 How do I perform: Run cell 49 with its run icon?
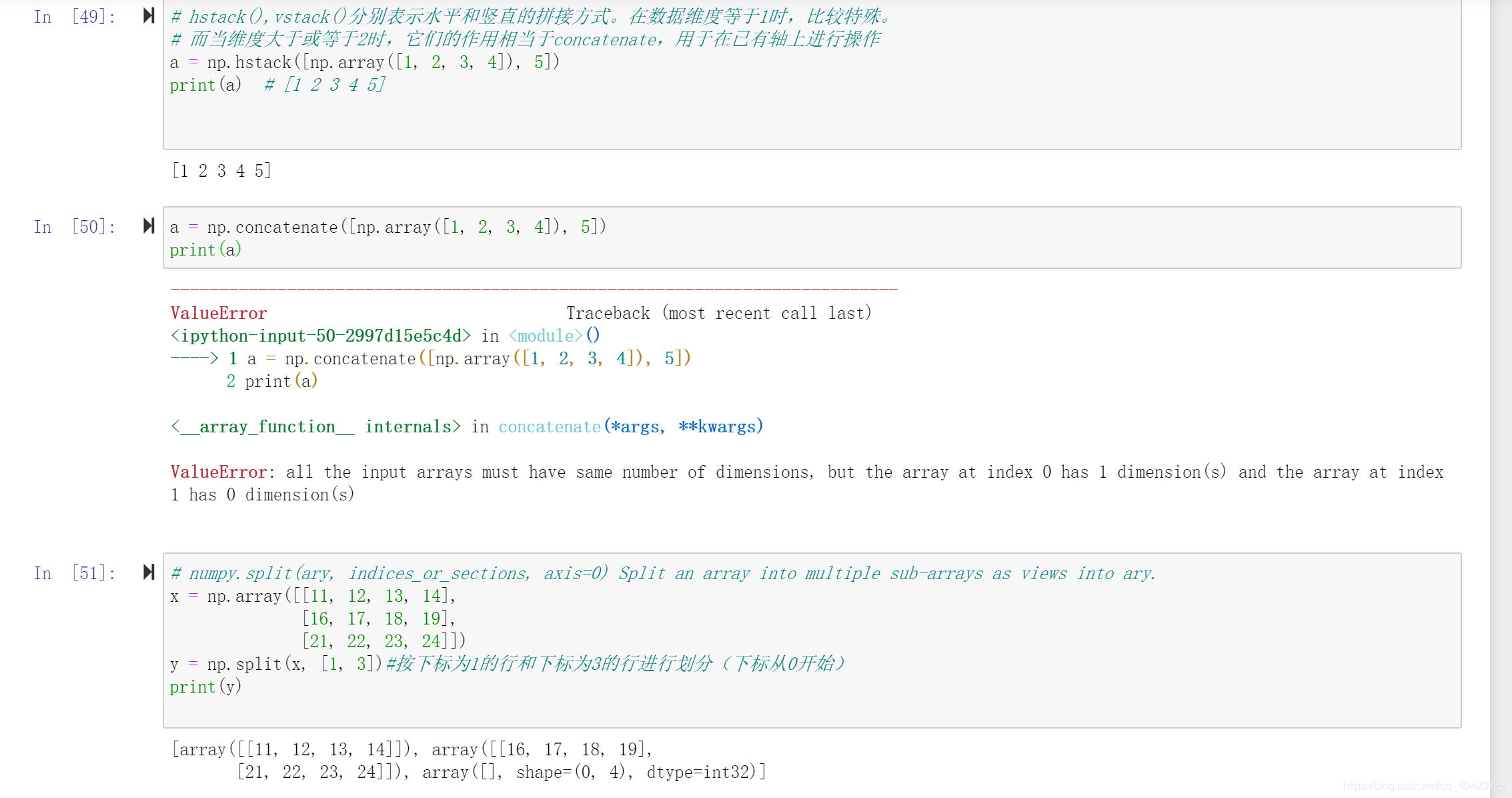149,16
